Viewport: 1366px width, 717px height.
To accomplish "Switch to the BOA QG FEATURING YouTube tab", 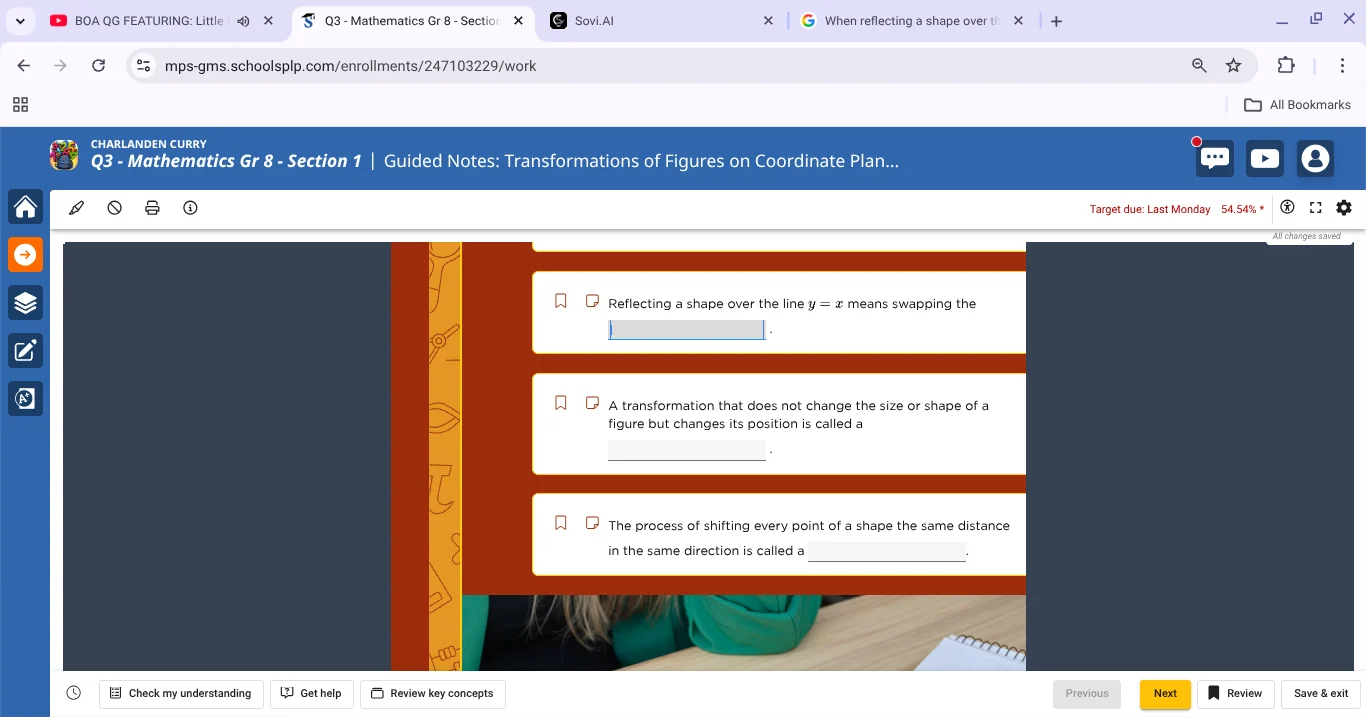I will (x=150, y=21).
